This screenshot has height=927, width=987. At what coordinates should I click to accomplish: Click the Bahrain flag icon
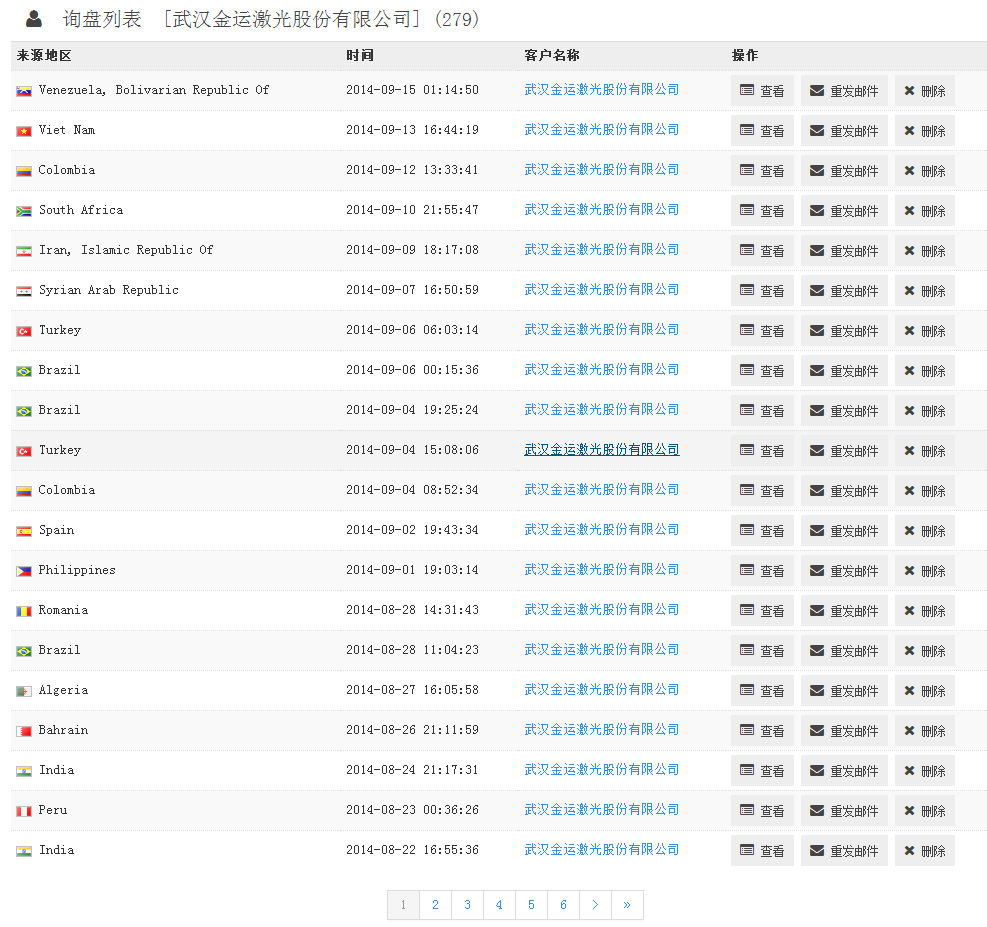[24, 731]
